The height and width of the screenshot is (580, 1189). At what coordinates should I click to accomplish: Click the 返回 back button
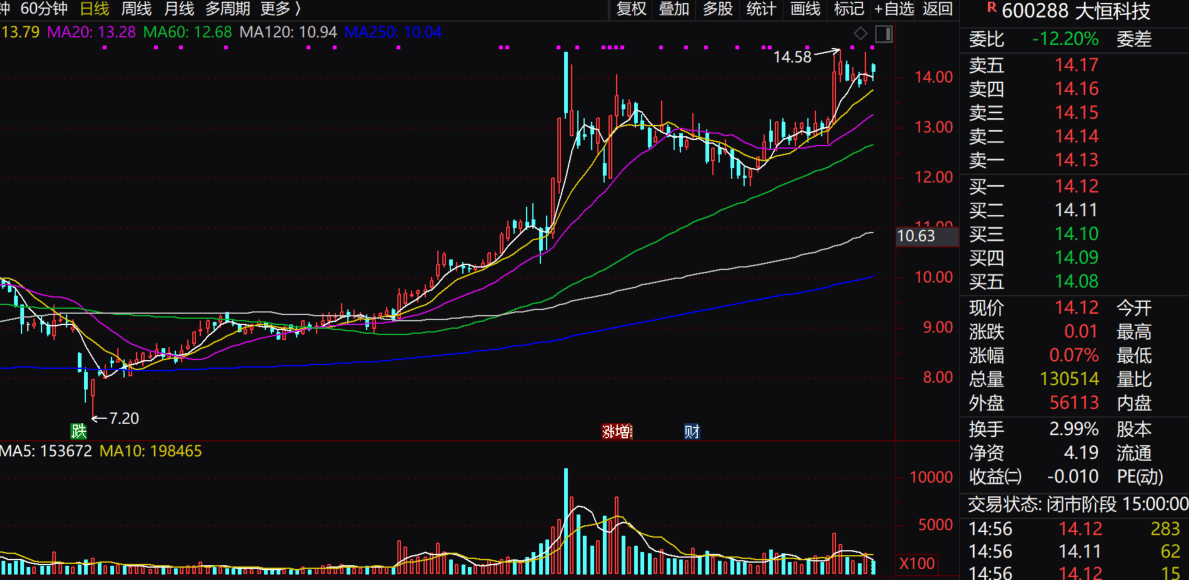click(938, 9)
